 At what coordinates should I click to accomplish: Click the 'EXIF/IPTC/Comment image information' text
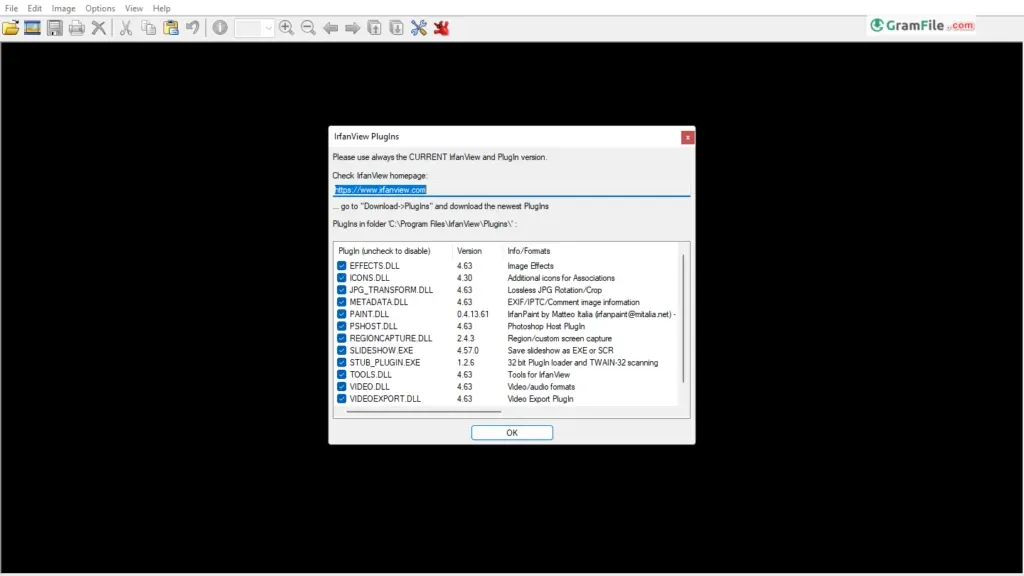pyautogui.click(x=573, y=302)
